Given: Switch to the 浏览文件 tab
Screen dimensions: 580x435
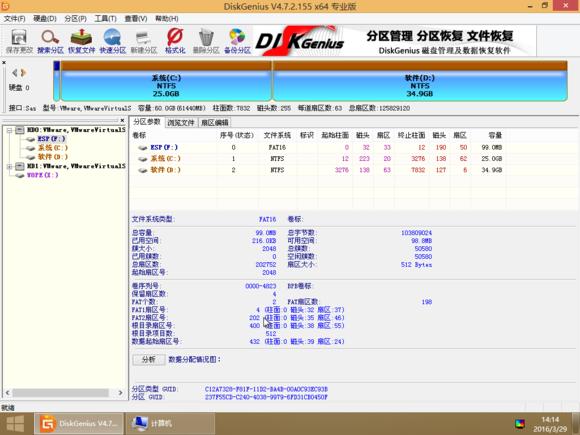Looking at the screenshot, I should [181, 122].
